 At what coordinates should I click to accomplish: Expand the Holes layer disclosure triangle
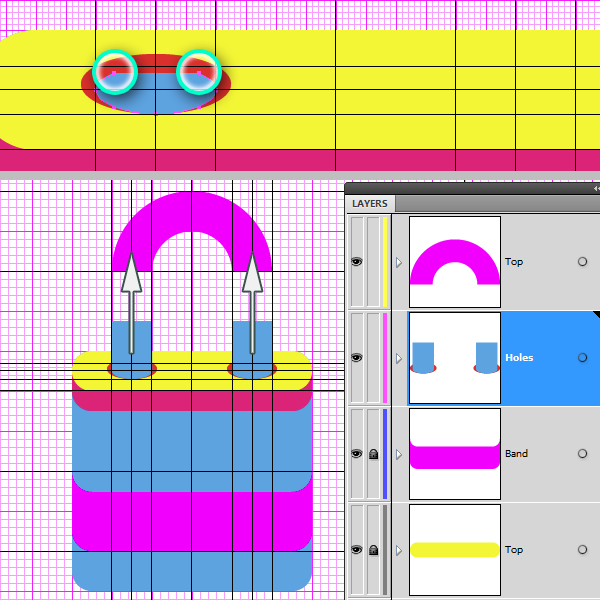(399, 359)
